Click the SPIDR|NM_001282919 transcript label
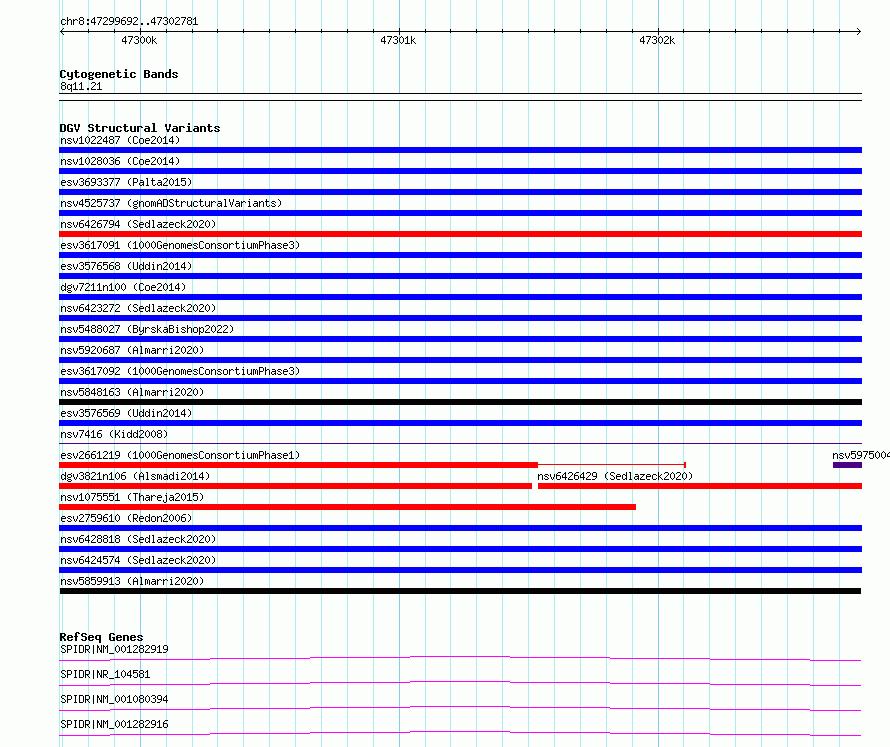The width and height of the screenshot is (890, 747). [114, 649]
